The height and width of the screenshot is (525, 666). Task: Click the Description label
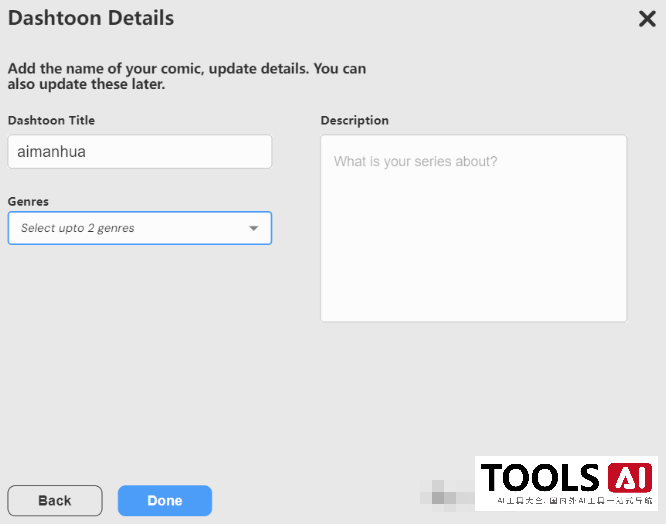click(354, 120)
